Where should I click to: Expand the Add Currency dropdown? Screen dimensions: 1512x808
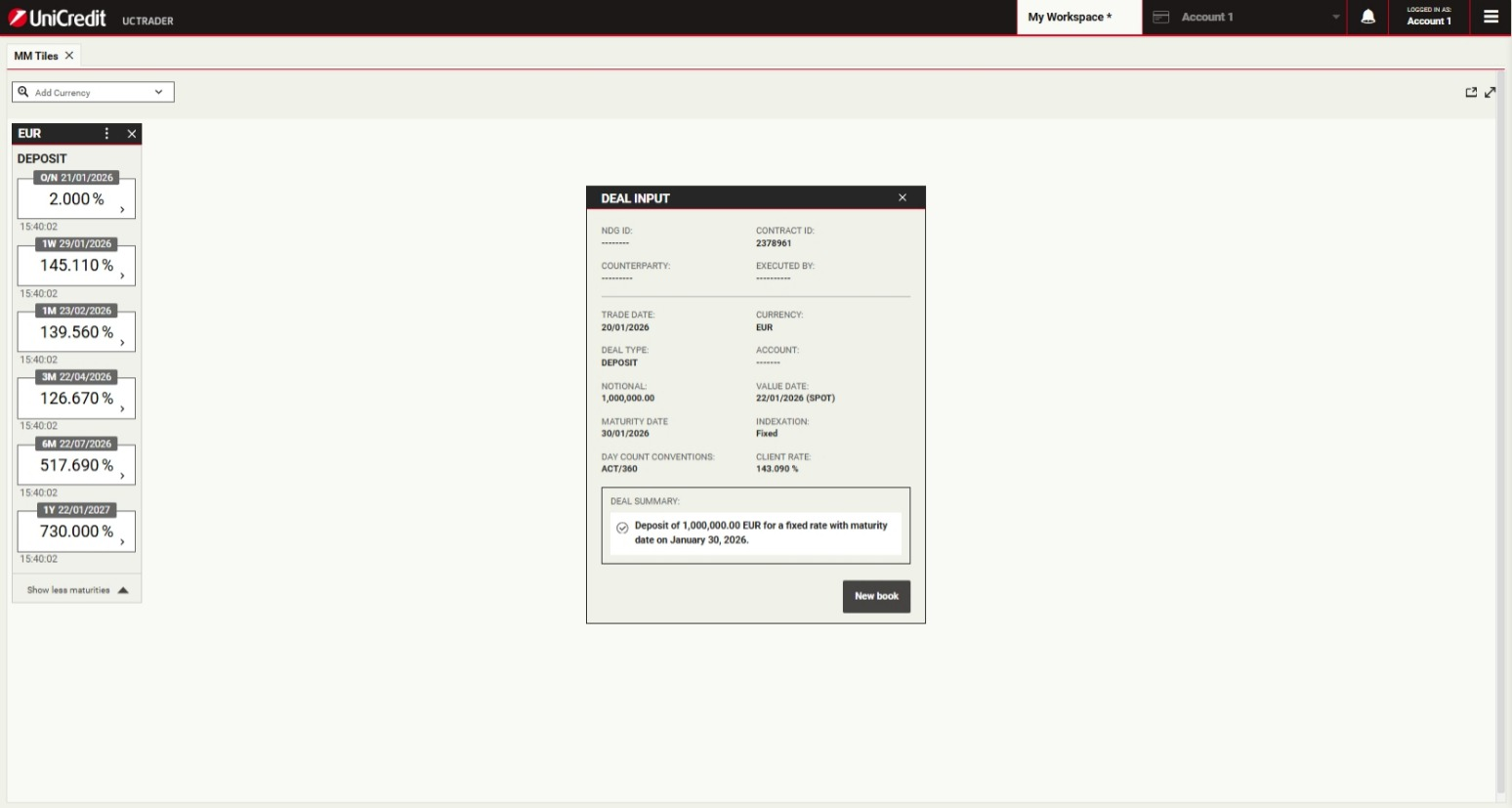coord(158,92)
